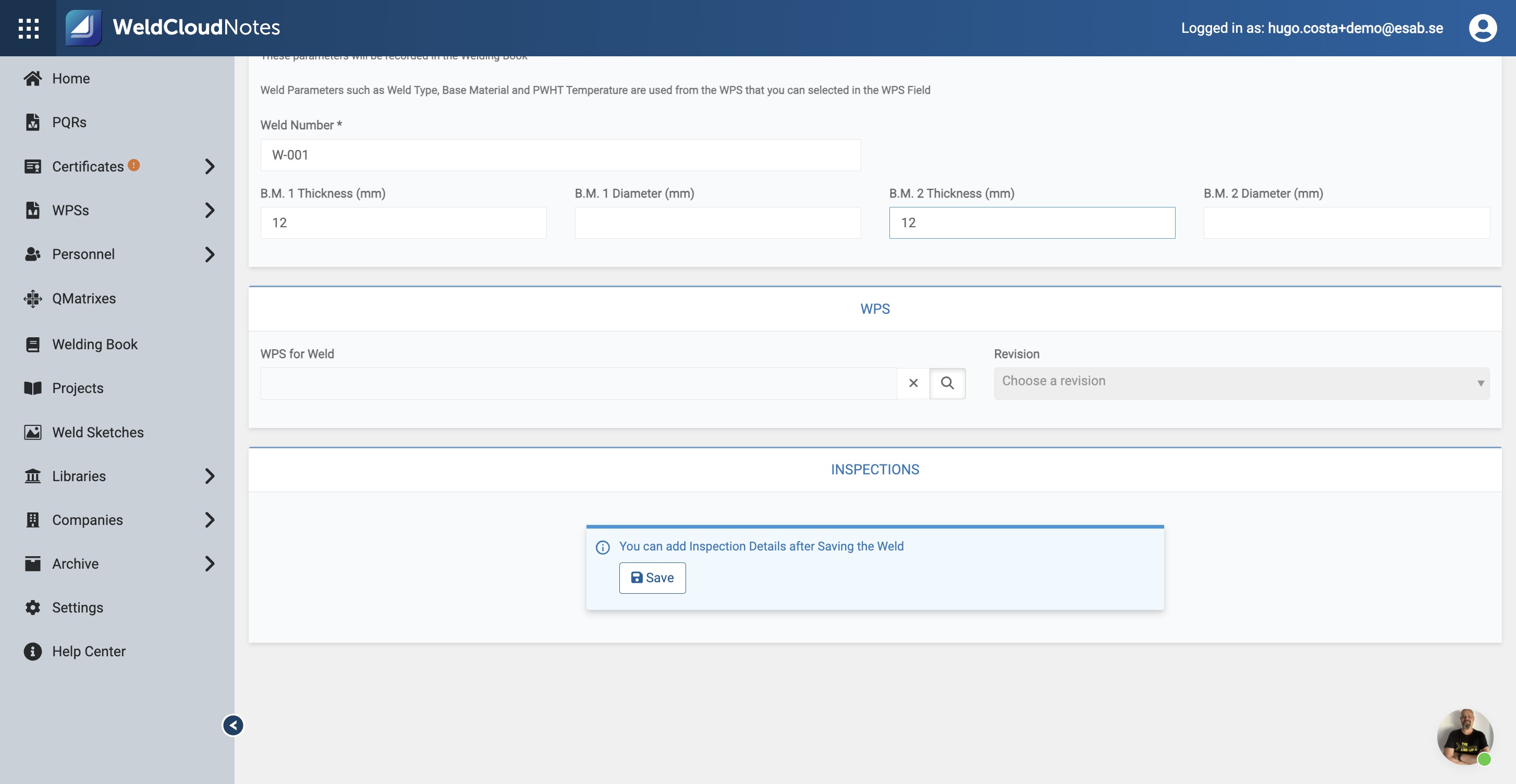
Task: Click B.M. 2 Thickness input field
Action: coord(1032,223)
